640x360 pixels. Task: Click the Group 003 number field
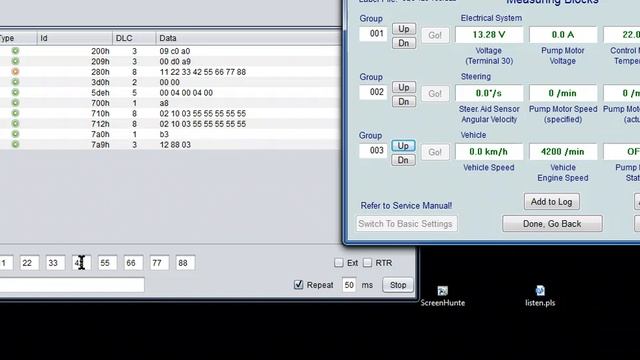click(373, 151)
